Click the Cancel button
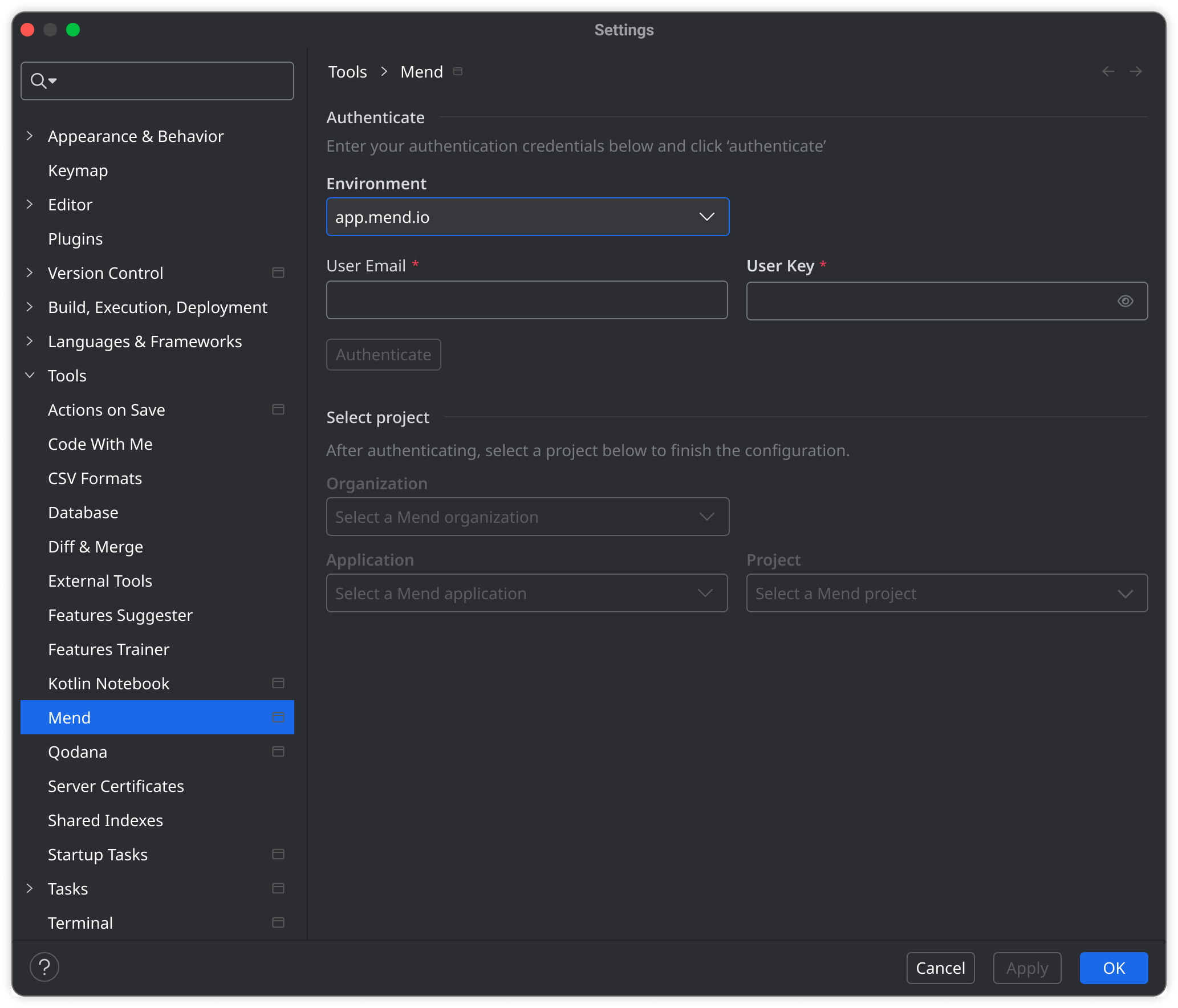1178x1008 pixels. click(x=941, y=968)
